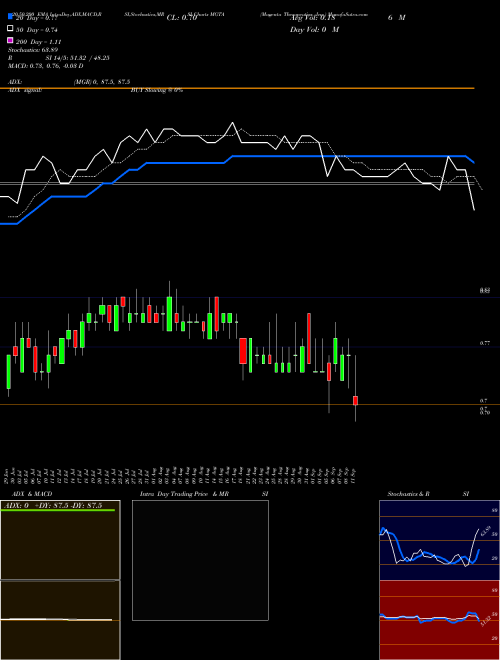The image size is (500, 660).
Task: Click the 'Stochastics: 63.89' reading
Action: pos(33,50)
